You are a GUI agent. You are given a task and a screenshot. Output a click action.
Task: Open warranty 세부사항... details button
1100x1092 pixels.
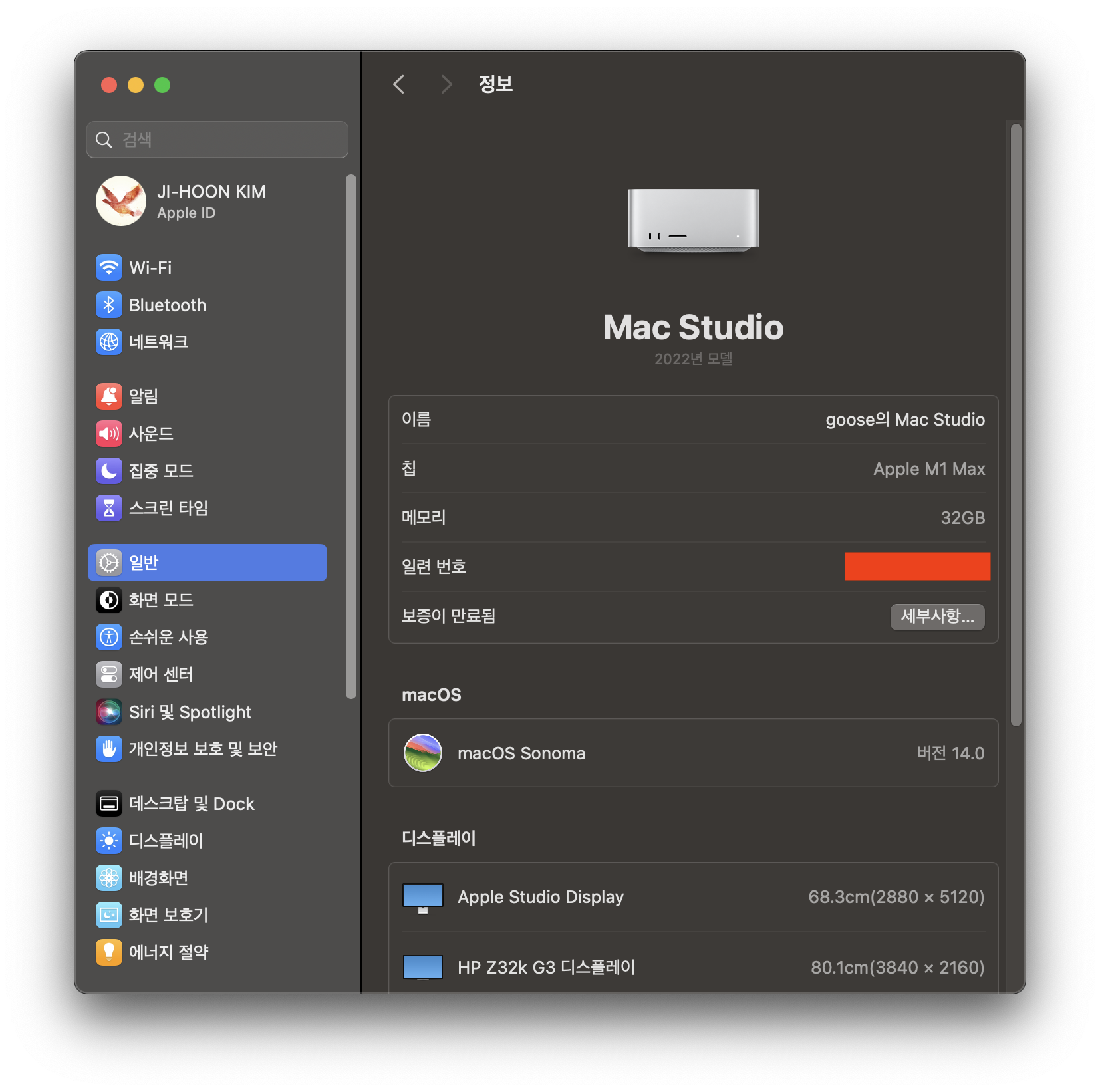point(938,616)
